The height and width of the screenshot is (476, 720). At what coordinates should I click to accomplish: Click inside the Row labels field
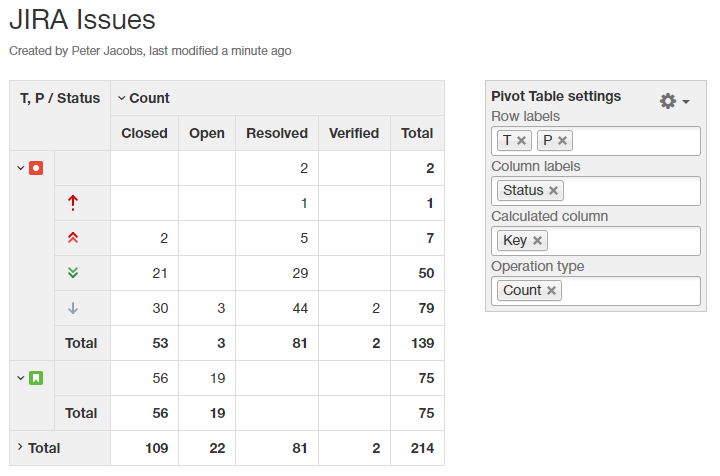click(596, 141)
